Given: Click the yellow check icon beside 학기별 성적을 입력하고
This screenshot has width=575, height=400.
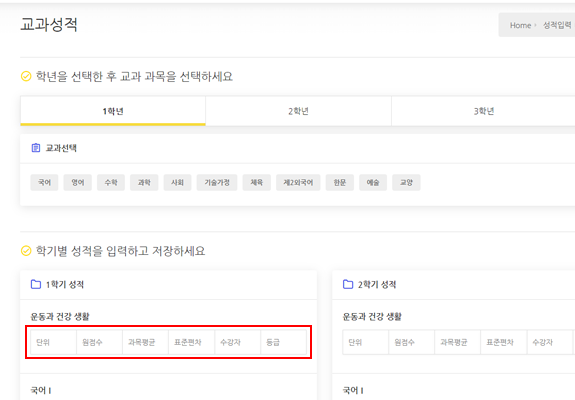Looking at the screenshot, I should (x=26, y=251).
